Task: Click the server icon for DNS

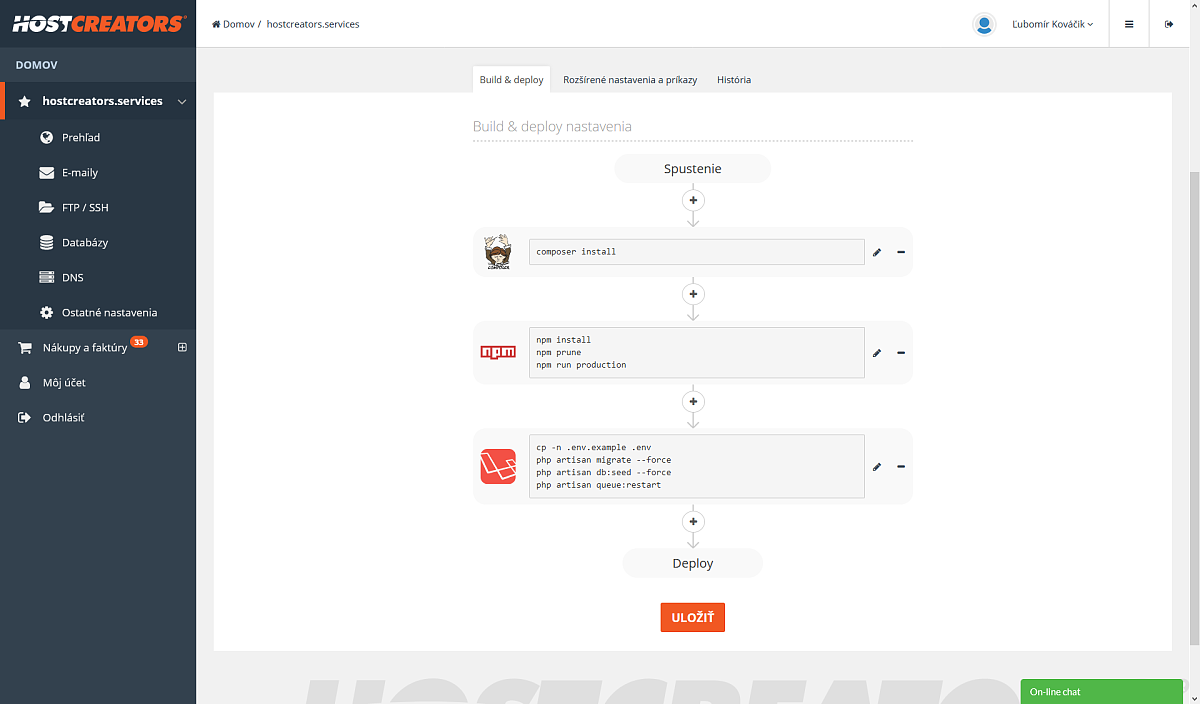Action: coord(46,277)
